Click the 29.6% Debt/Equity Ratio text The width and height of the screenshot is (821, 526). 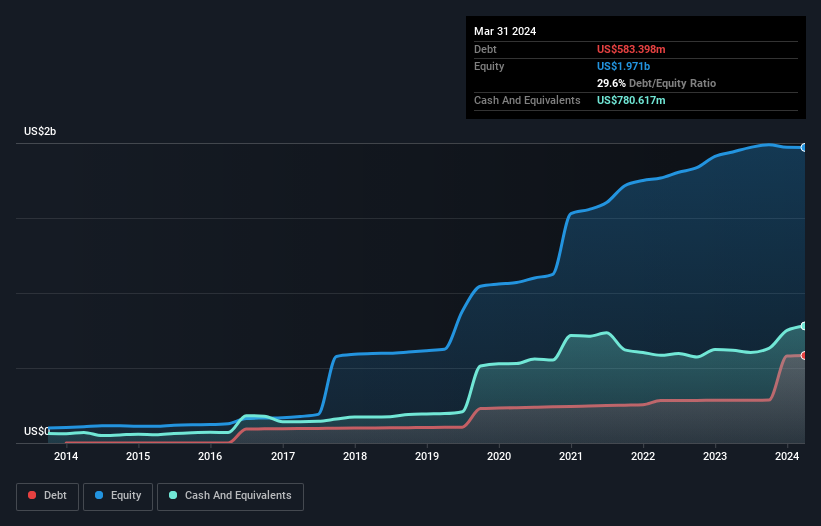point(656,83)
